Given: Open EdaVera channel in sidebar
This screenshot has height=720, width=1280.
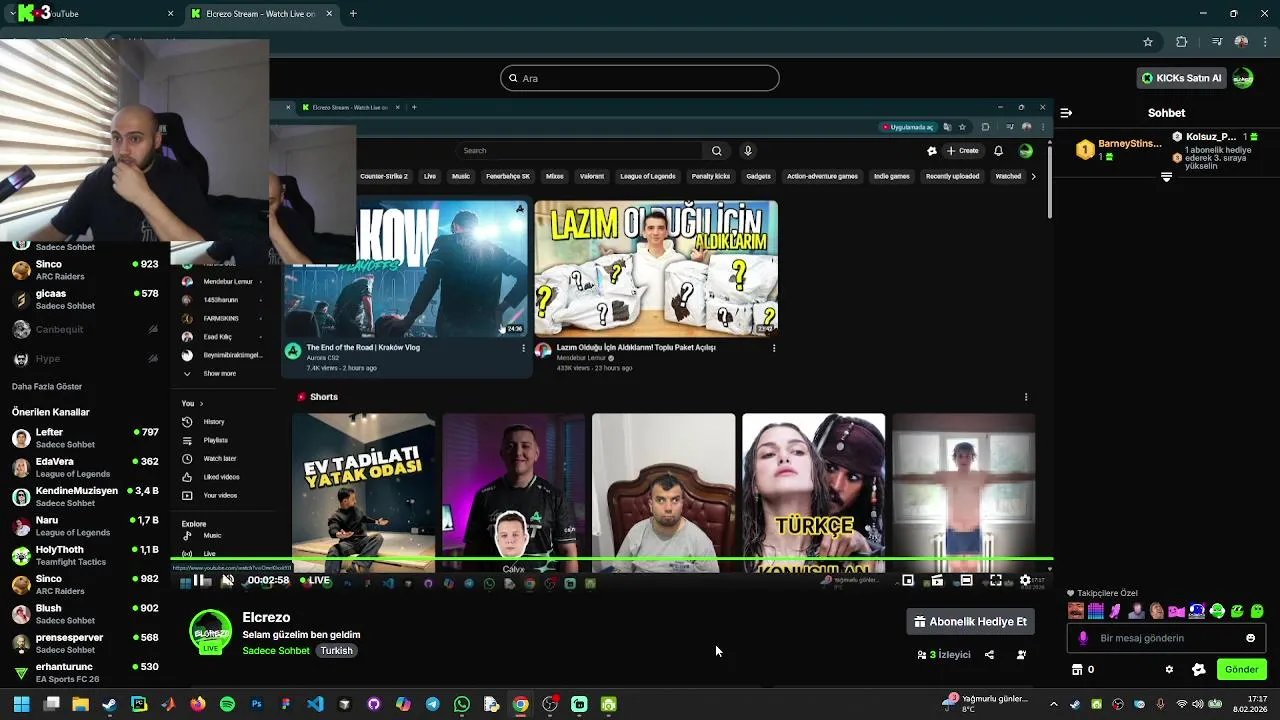Looking at the screenshot, I should pos(85,467).
